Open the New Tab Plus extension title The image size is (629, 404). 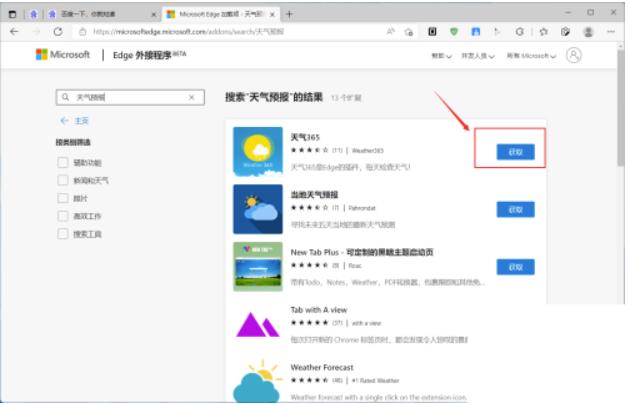click(362, 252)
